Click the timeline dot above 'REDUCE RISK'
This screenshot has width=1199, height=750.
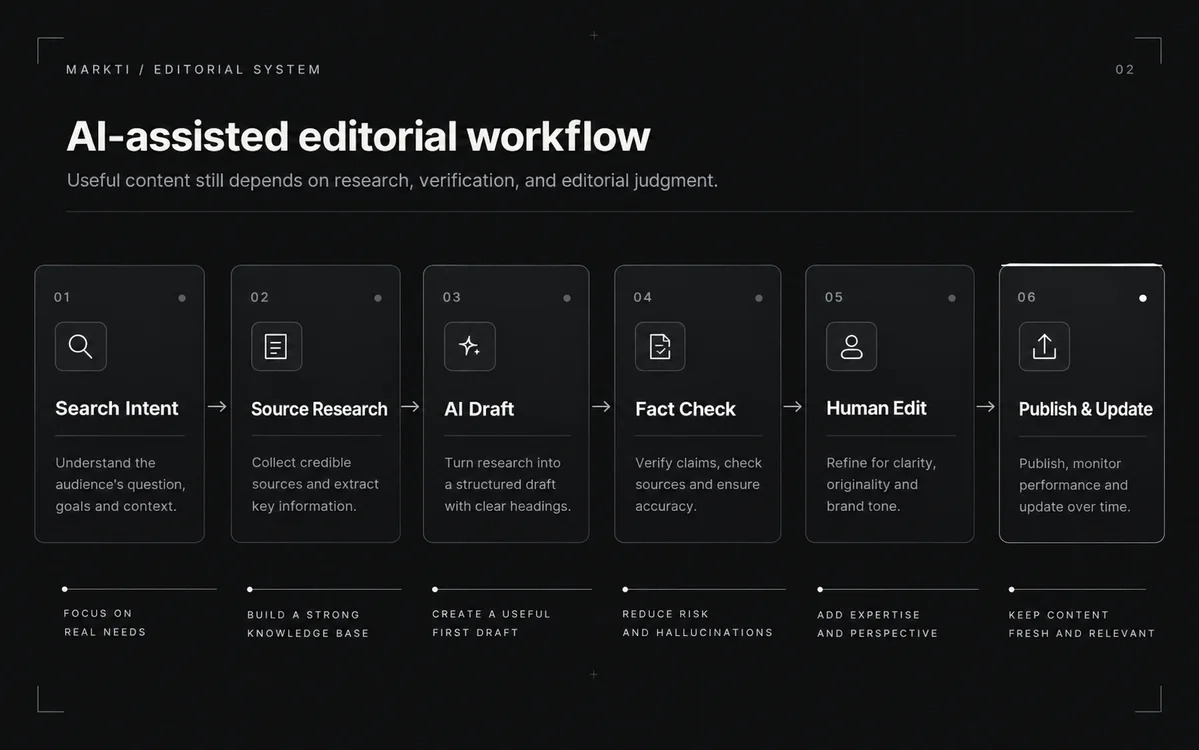click(625, 589)
